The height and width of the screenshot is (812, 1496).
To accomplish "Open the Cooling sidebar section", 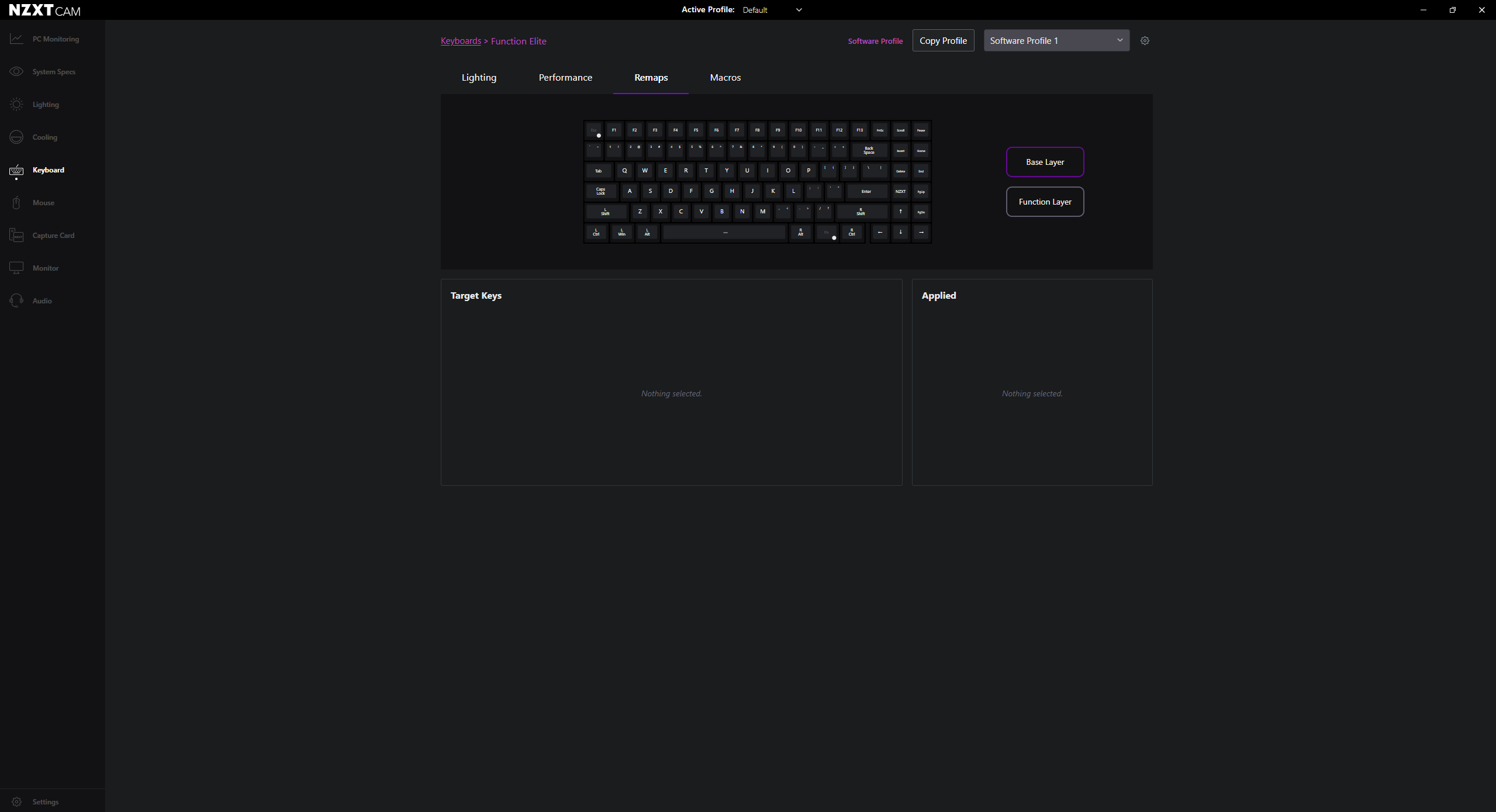I will tap(34, 137).
